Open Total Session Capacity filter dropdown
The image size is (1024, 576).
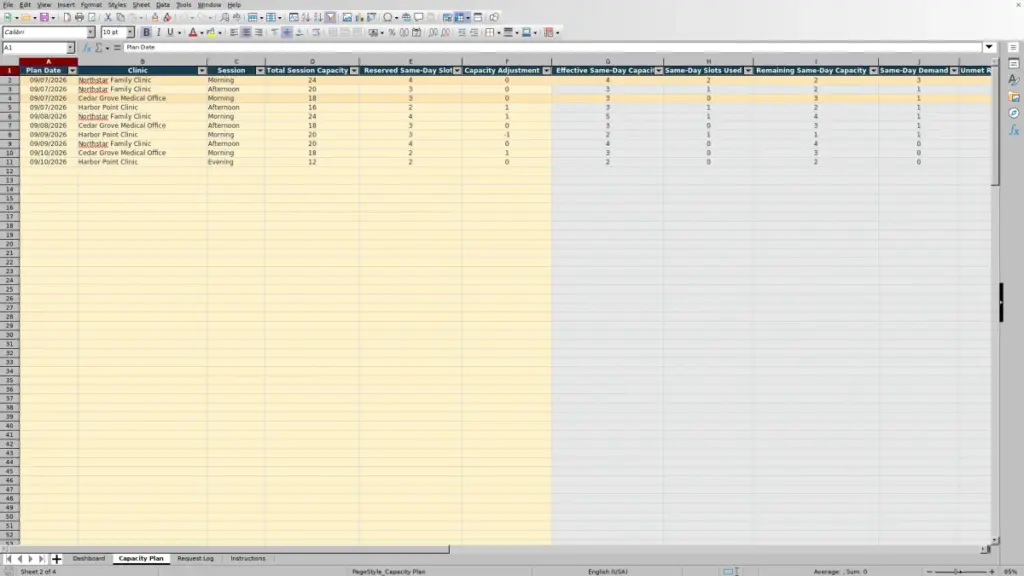(354, 71)
